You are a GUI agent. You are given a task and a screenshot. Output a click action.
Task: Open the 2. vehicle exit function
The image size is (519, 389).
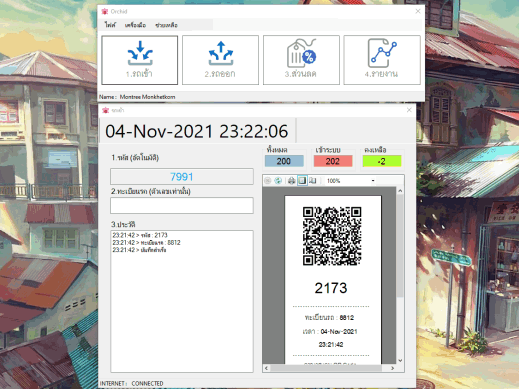(220, 60)
